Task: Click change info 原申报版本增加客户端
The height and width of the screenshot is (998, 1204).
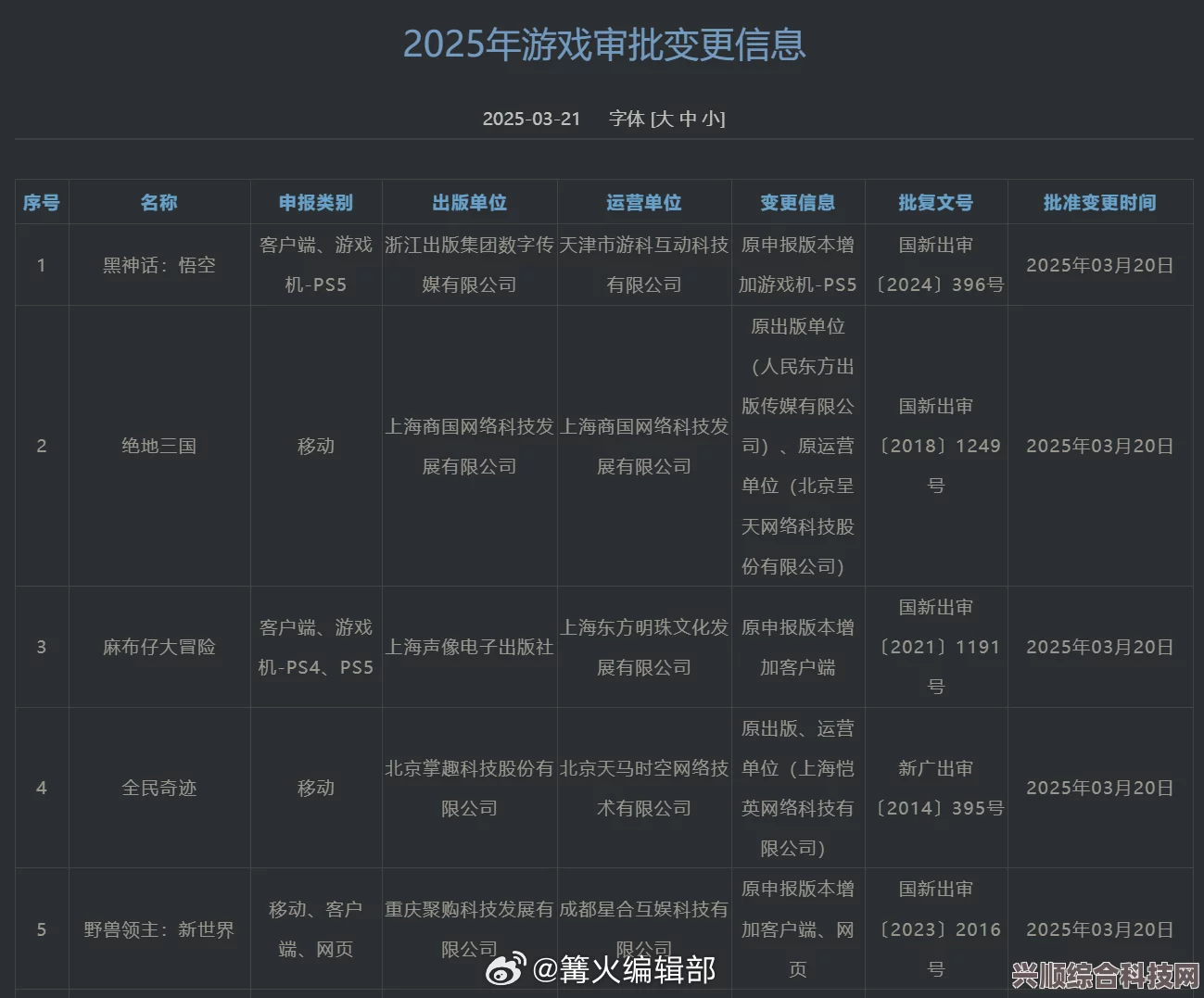Action: pos(798,647)
